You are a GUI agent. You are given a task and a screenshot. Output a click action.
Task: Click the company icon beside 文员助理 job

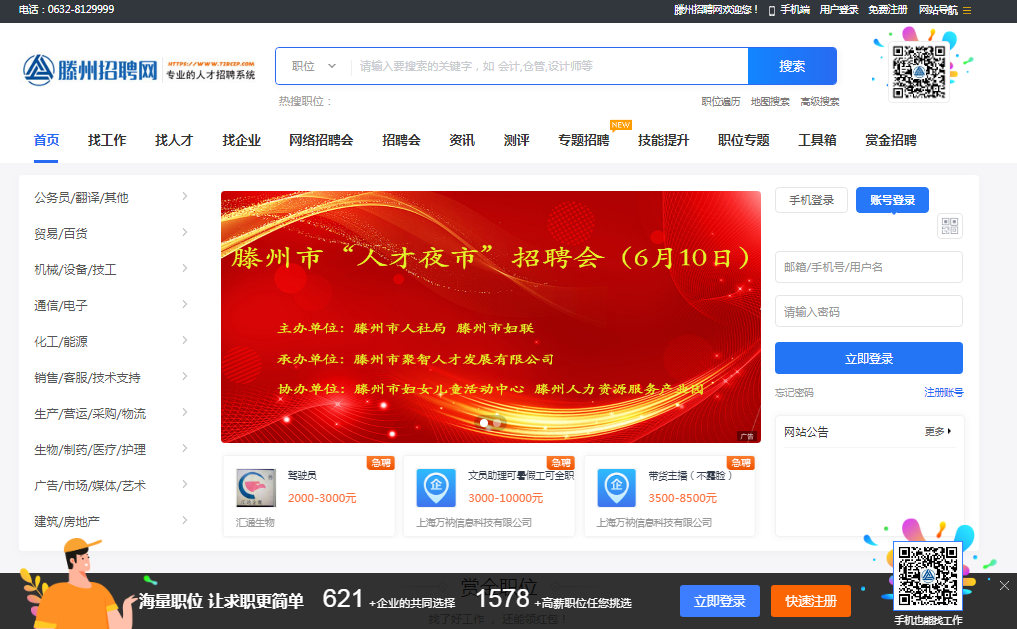(436, 488)
